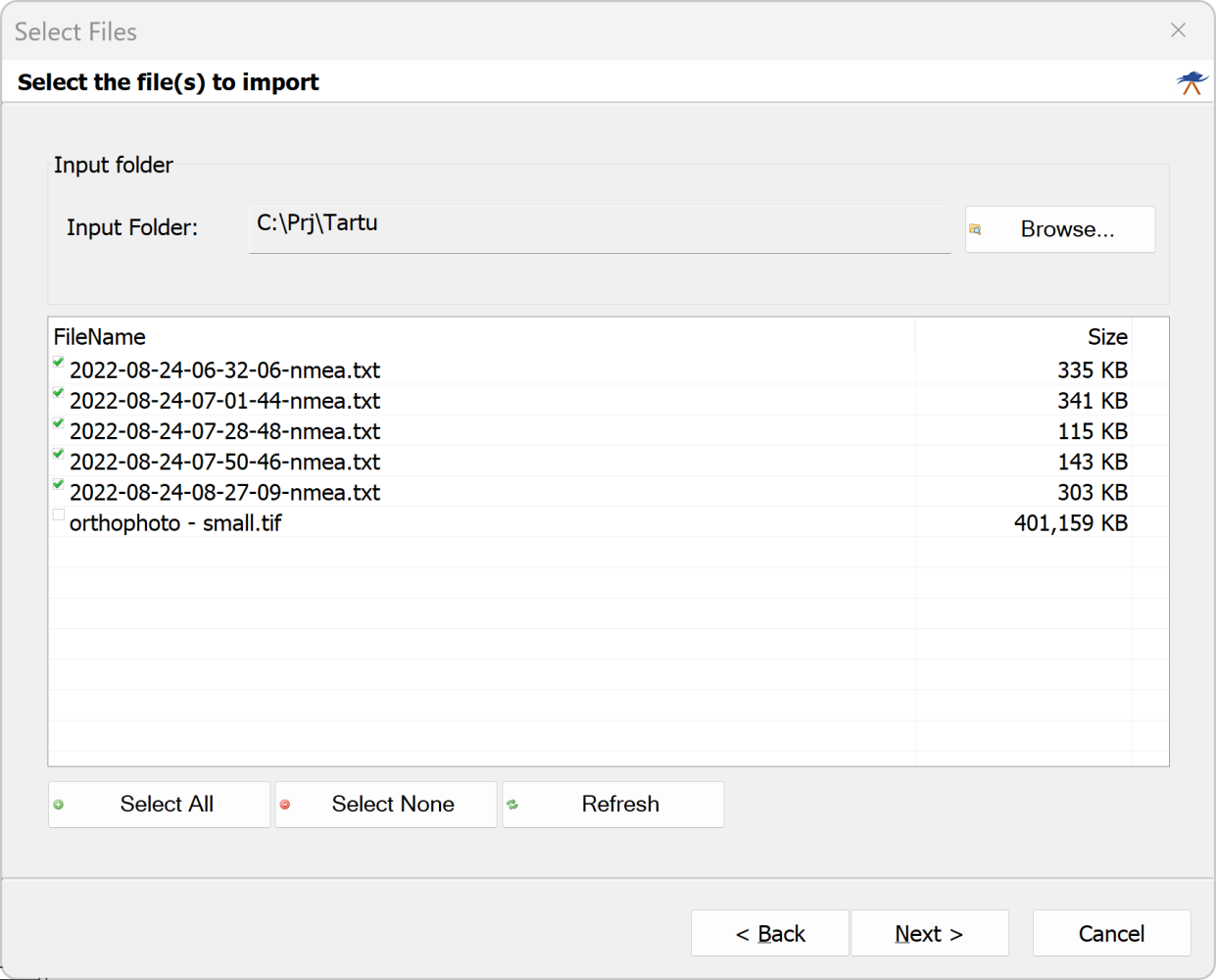Click the Select None button
The height and width of the screenshot is (980, 1216).
pos(386,805)
